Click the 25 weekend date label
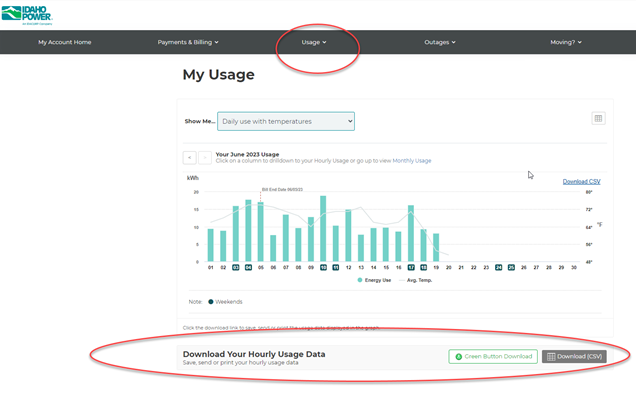The width and height of the screenshot is (636, 394). coord(511,267)
